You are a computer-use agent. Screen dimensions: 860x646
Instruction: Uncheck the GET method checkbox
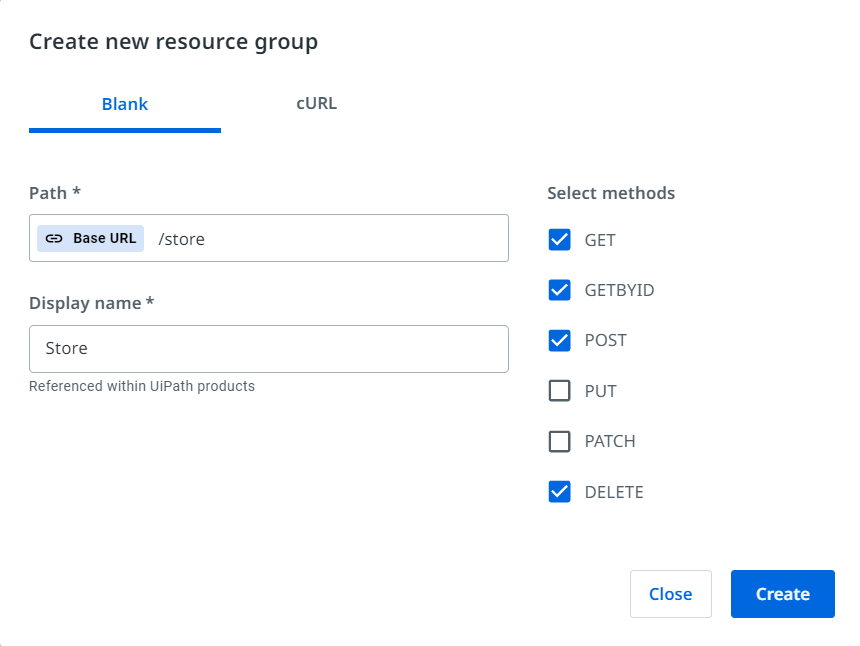tap(559, 240)
